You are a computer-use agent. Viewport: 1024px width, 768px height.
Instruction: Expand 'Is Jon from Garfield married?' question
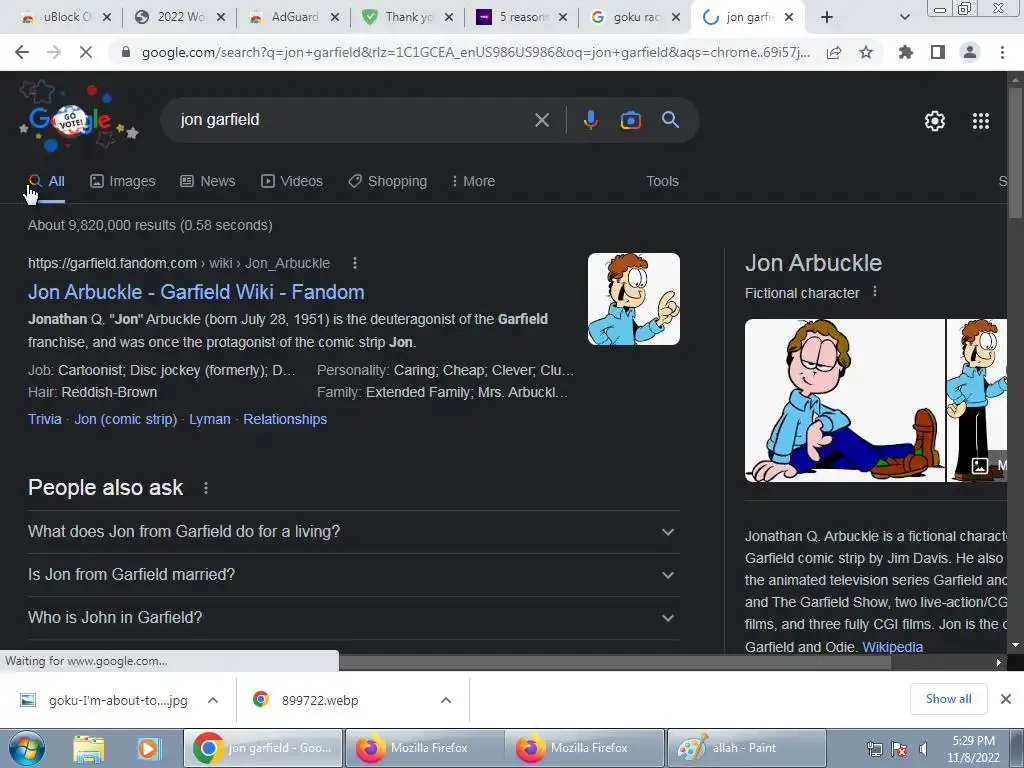point(353,575)
